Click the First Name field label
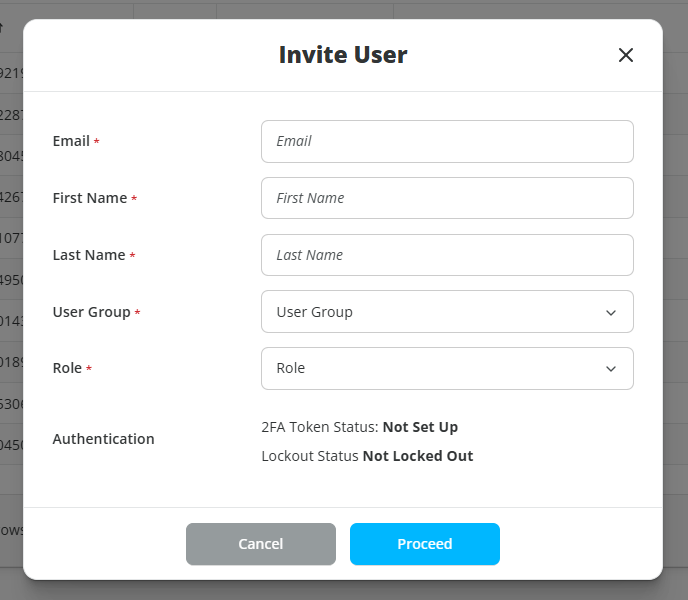 (x=90, y=198)
